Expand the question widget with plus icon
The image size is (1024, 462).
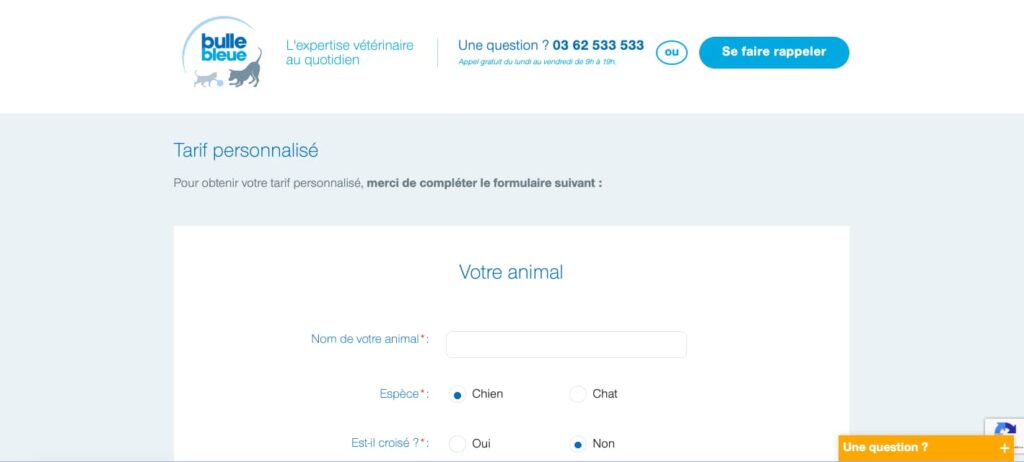click(1004, 448)
